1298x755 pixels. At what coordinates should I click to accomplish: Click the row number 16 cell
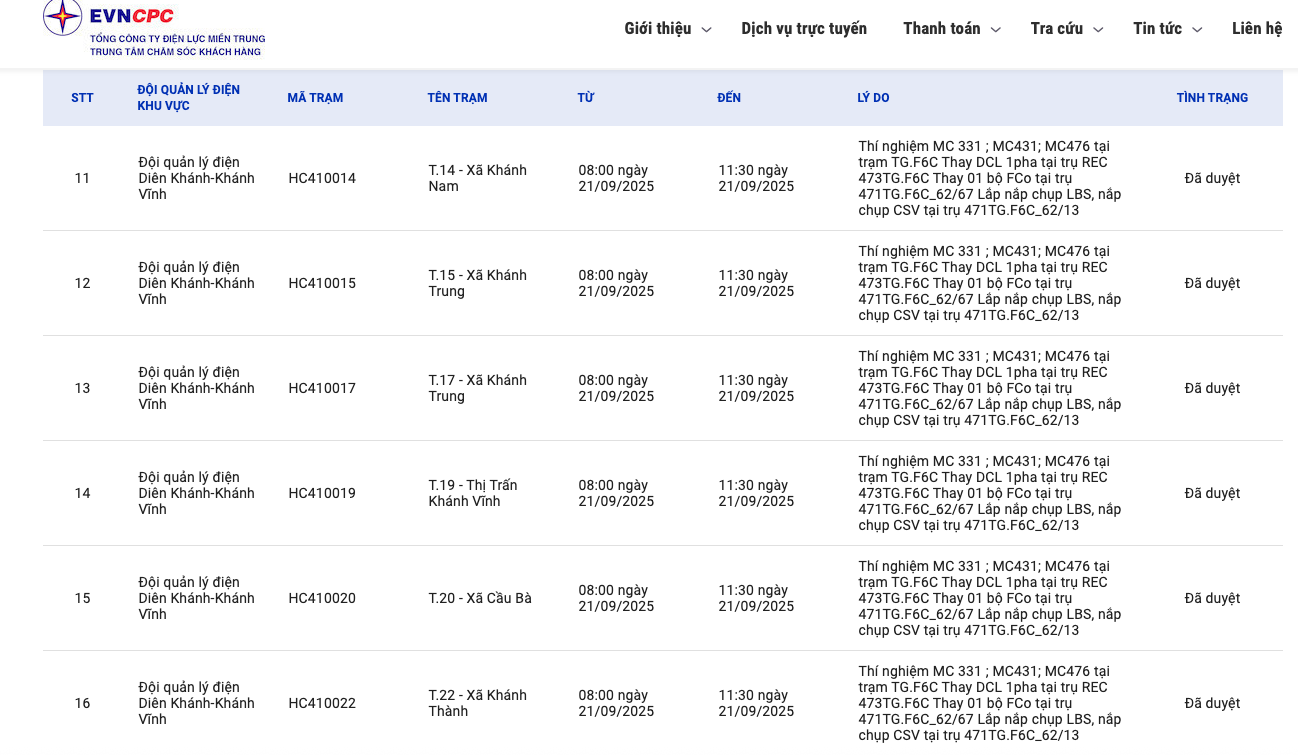(x=82, y=703)
